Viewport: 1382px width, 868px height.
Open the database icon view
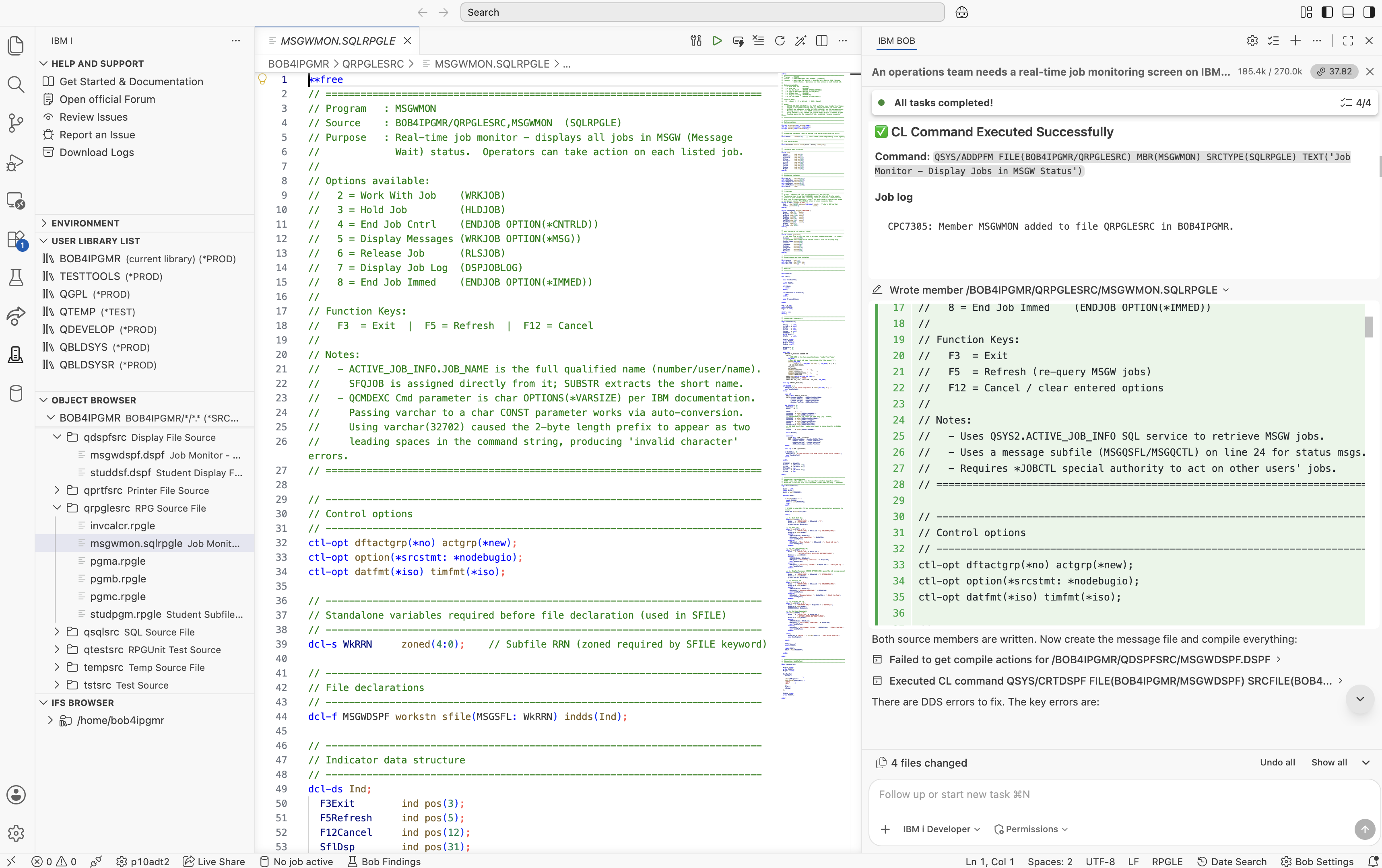pos(16,393)
